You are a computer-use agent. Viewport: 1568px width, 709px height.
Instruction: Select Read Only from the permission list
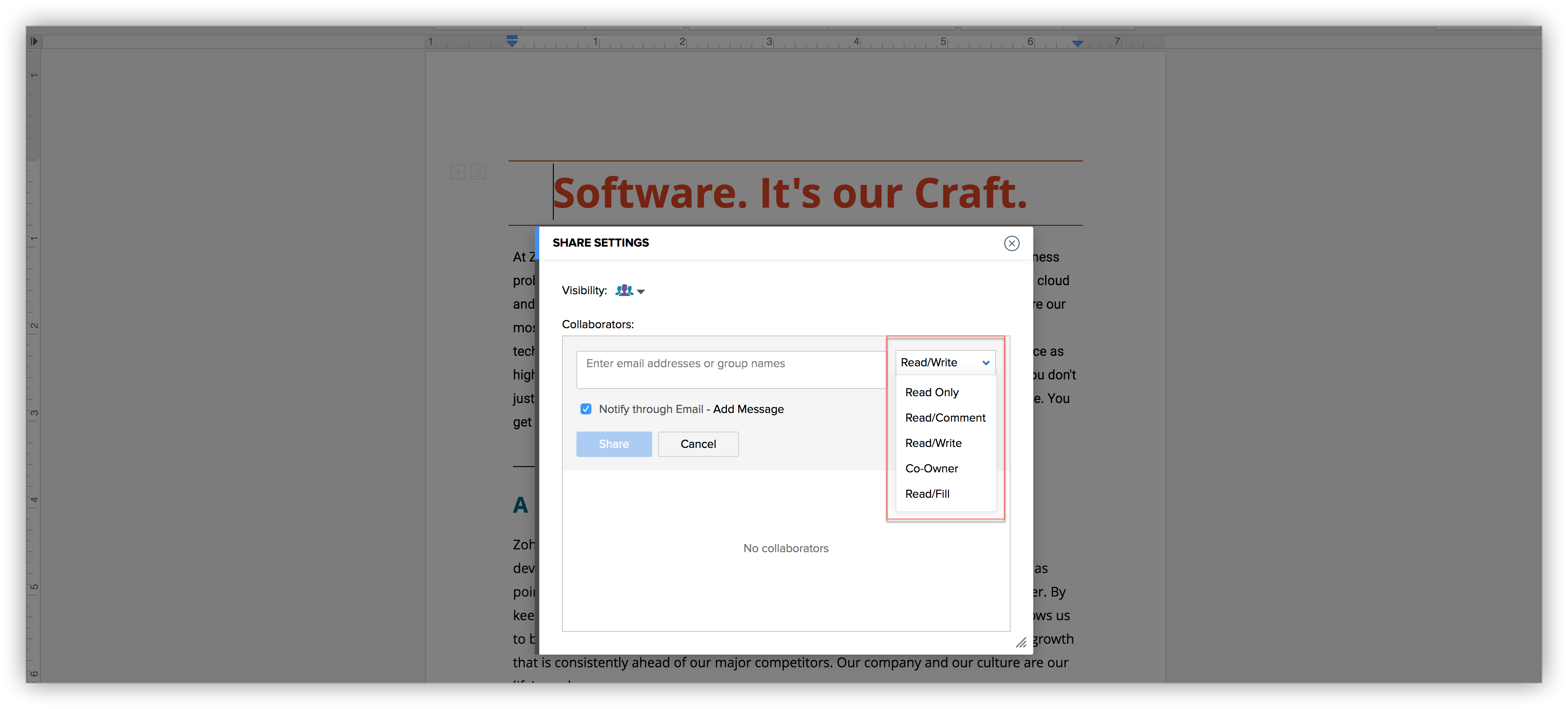tap(931, 392)
